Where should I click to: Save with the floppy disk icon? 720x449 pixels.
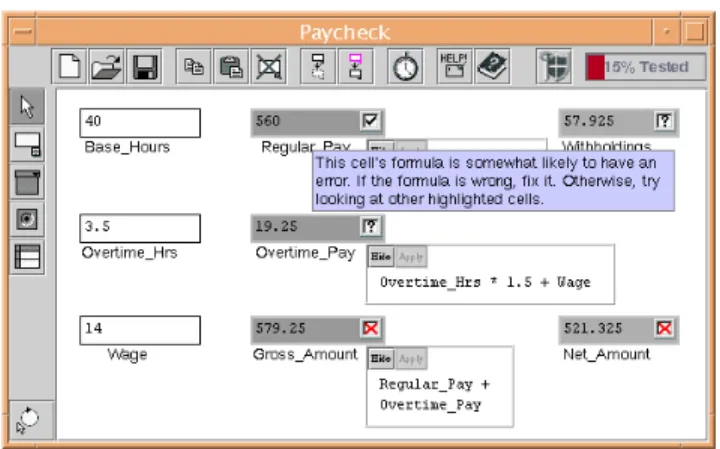pos(144,67)
